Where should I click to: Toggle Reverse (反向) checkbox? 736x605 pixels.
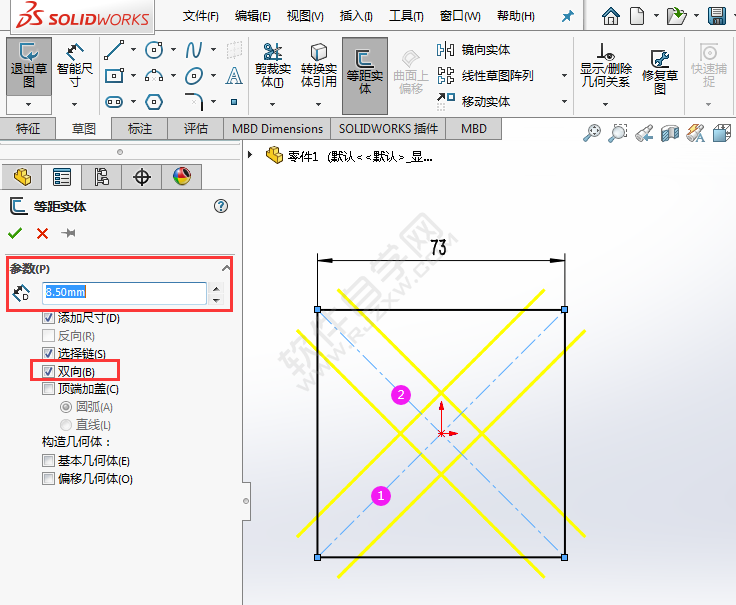(48, 336)
